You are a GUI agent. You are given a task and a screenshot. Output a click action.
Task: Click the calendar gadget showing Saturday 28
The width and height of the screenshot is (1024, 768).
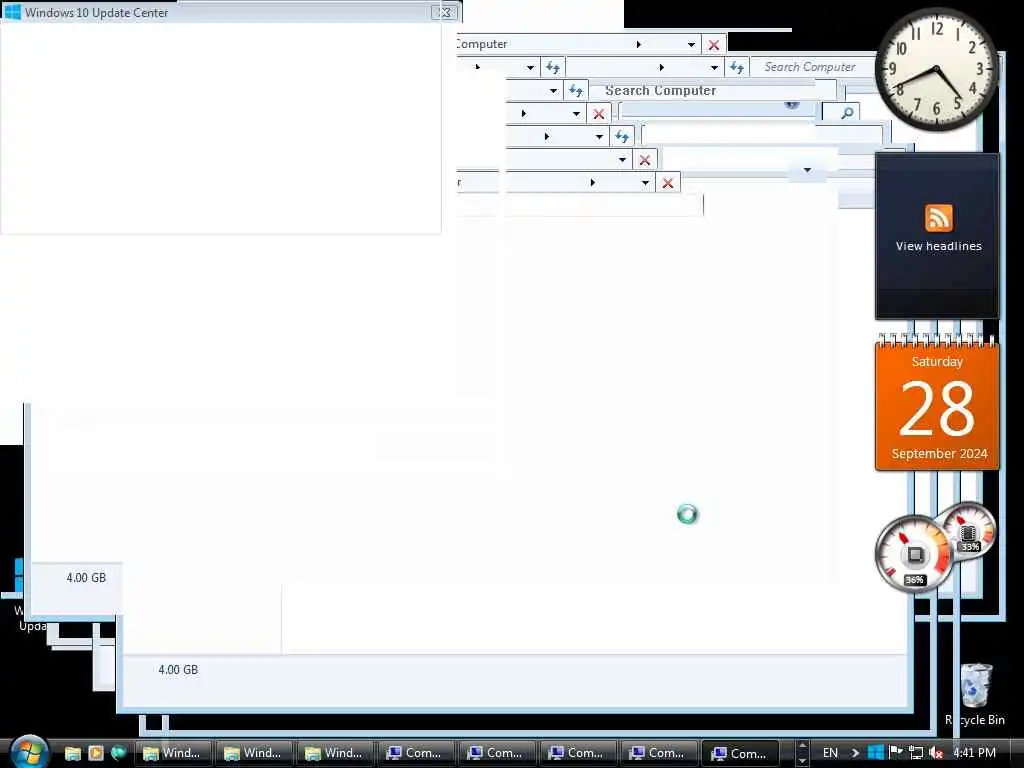coord(937,402)
